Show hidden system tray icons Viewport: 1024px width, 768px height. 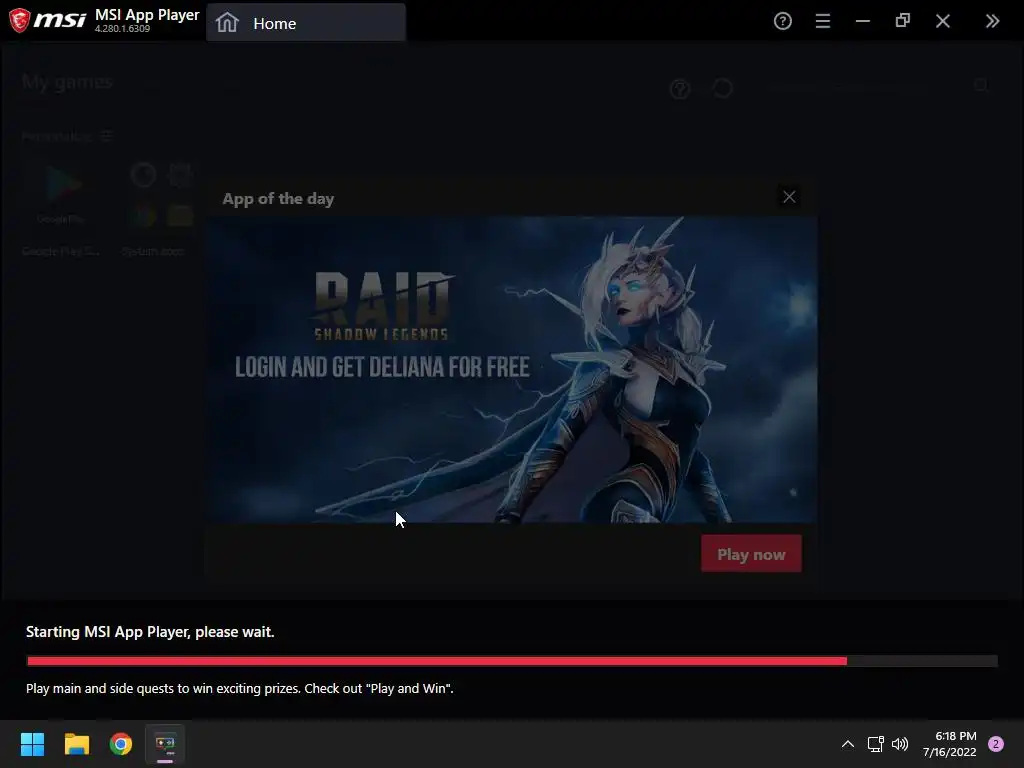(x=848, y=744)
